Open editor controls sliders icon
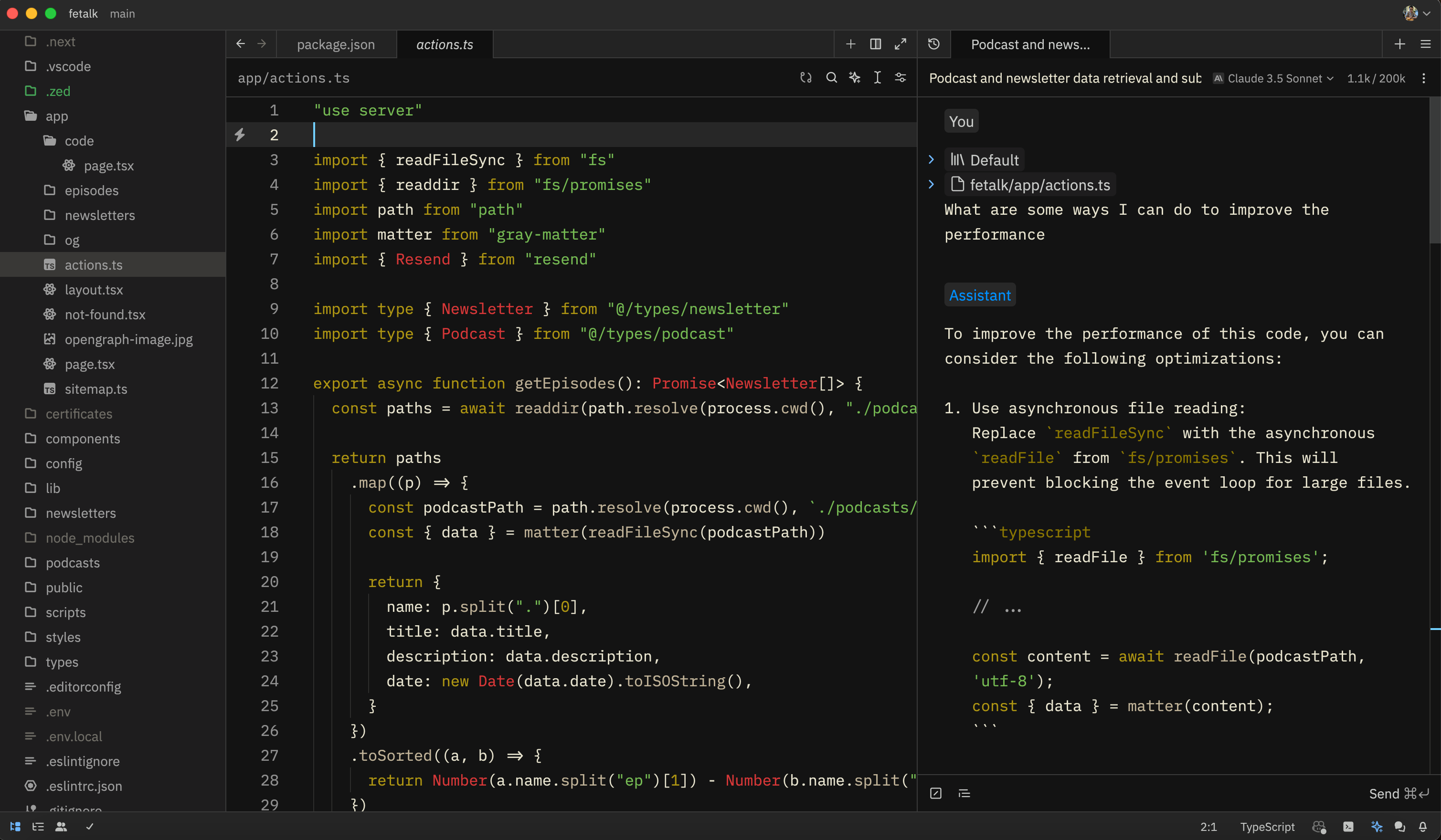The width and height of the screenshot is (1441, 840). pos(900,78)
